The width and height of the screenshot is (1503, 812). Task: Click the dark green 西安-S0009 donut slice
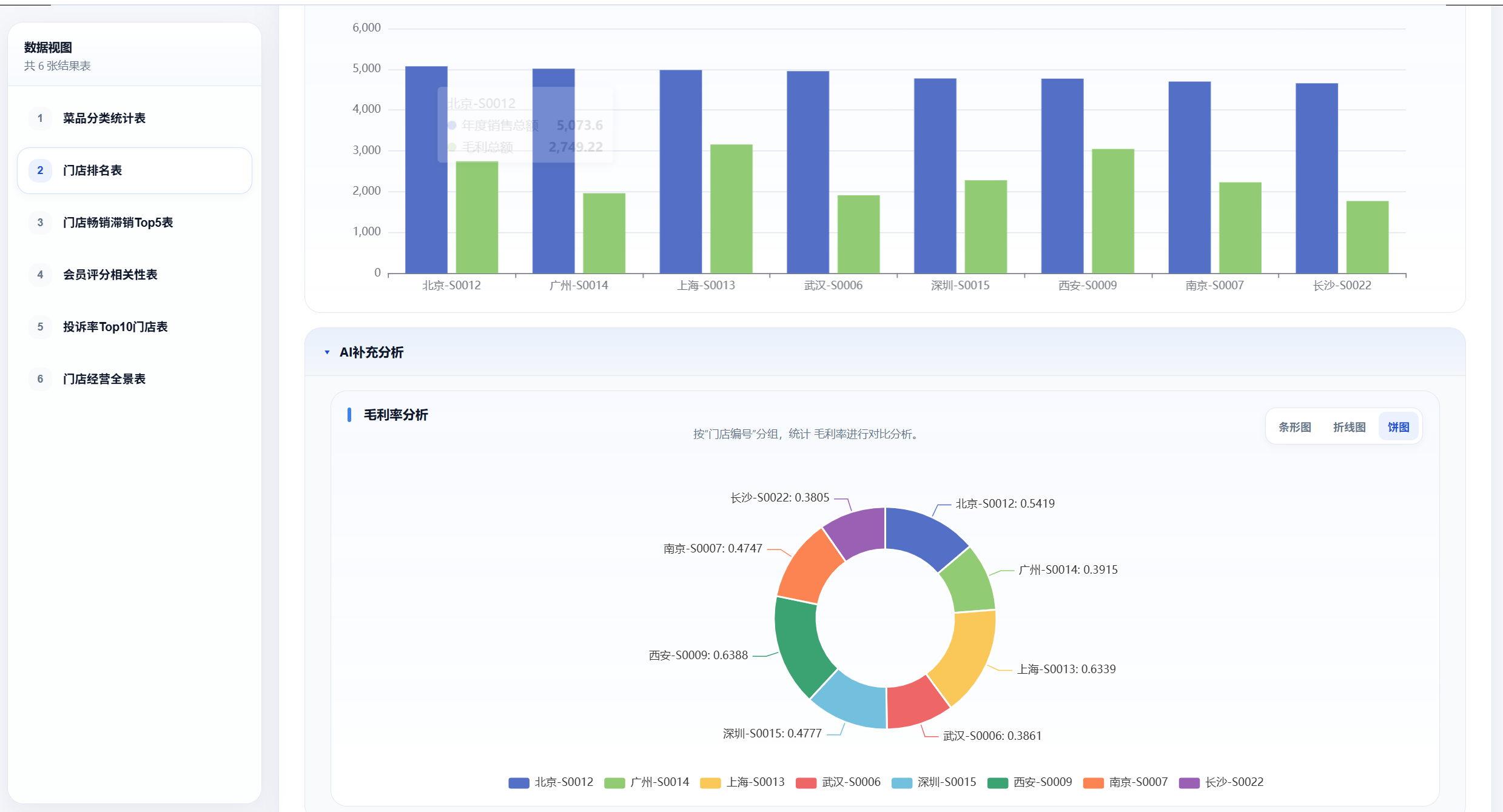coord(801,645)
